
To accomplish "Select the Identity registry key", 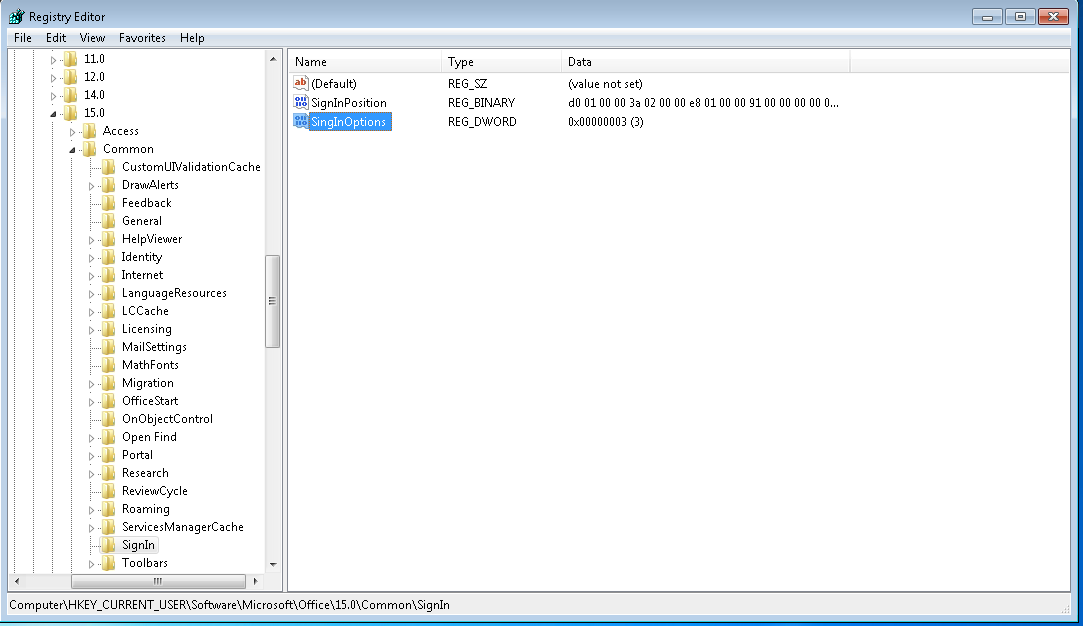I will (x=141, y=257).
